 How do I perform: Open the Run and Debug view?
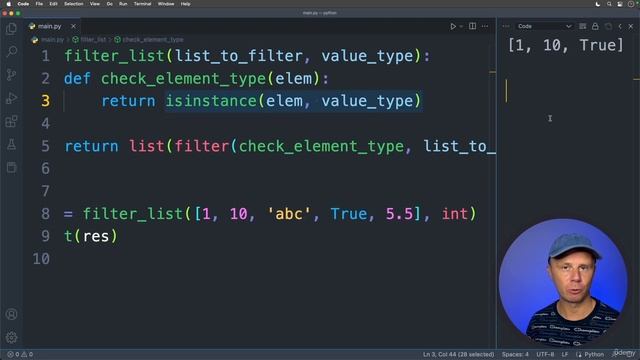click(x=11, y=98)
